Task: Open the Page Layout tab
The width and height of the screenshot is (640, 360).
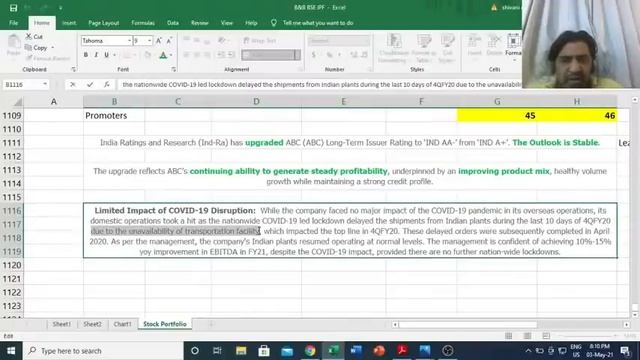Action: coord(104,23)
